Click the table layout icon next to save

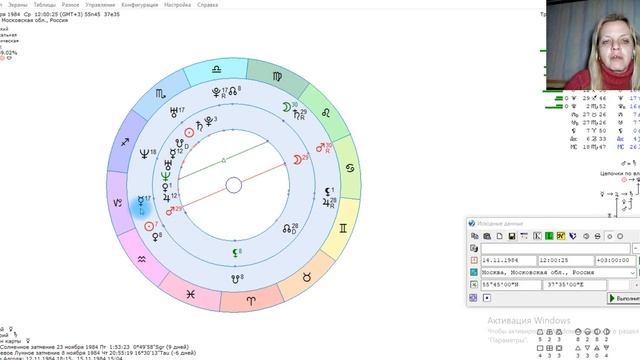[x=524, y=236]
